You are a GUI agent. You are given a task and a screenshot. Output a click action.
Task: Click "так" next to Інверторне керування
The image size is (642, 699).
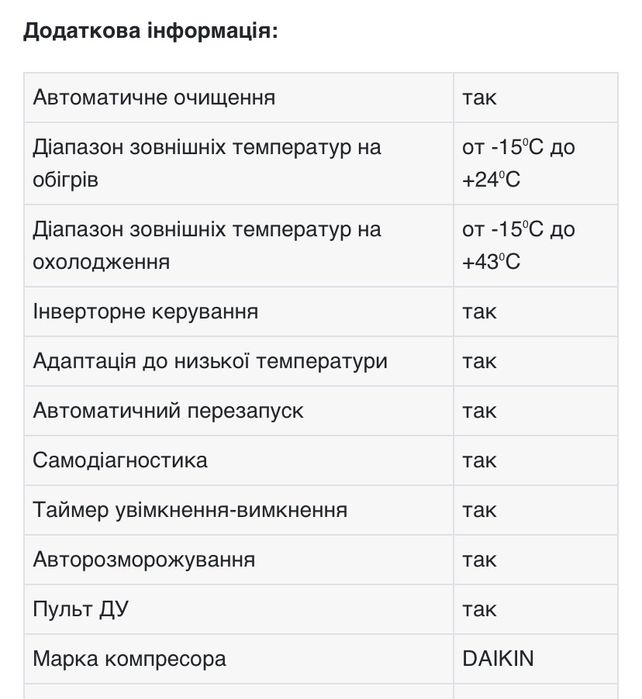(x=479, y=311)
